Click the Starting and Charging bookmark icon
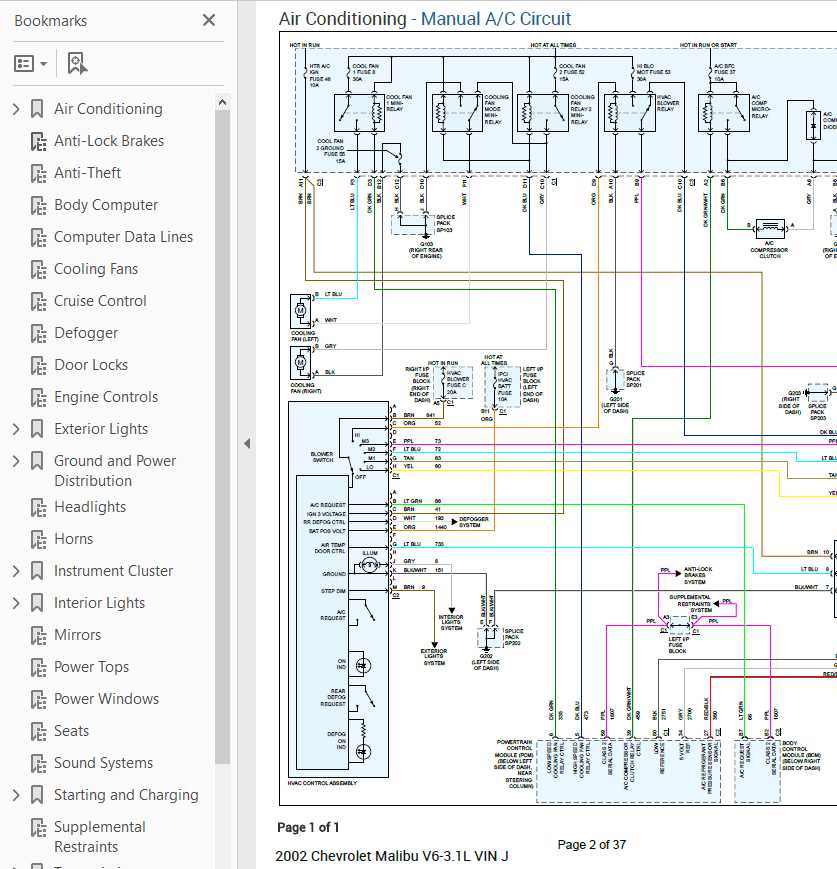Viewport: 837px width, 869px height. point(37,795)
